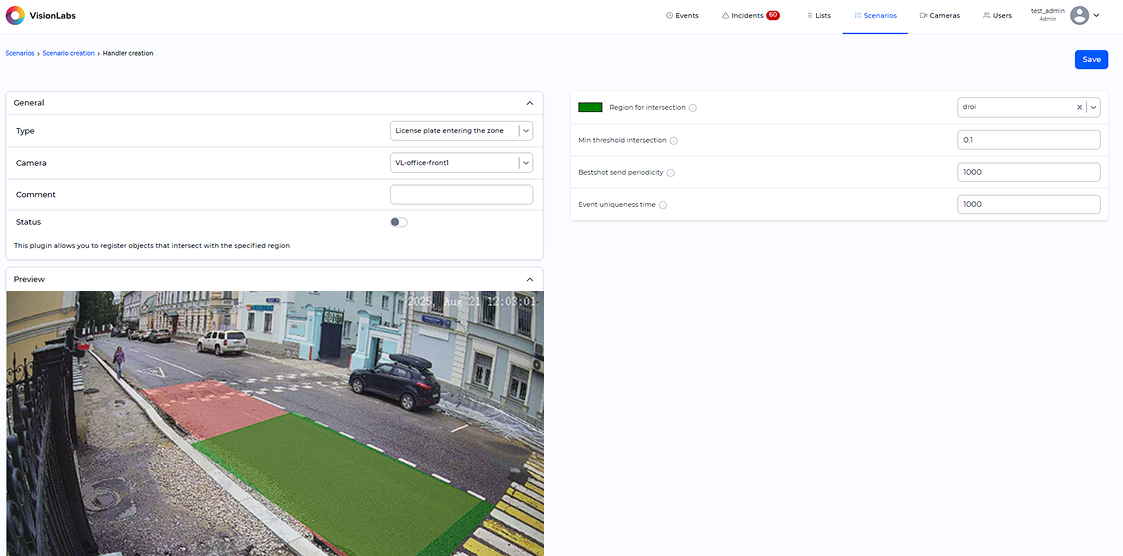Click the green region color swatch
Screen dimensions: 1123x556
[590, 107]
